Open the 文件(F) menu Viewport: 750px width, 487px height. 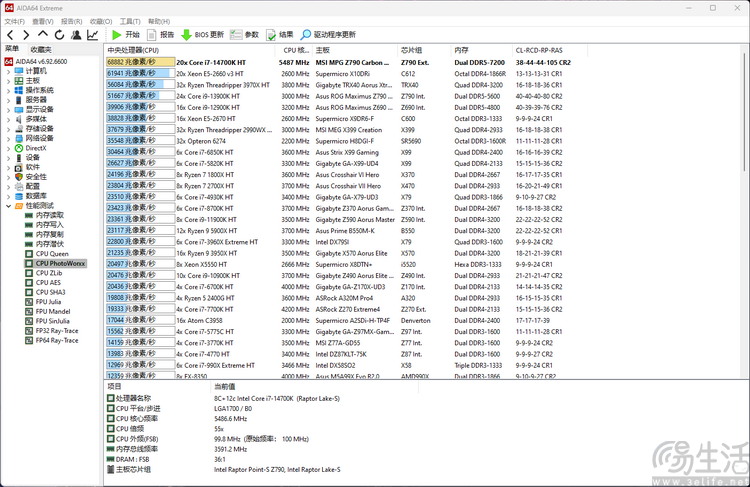14,21
